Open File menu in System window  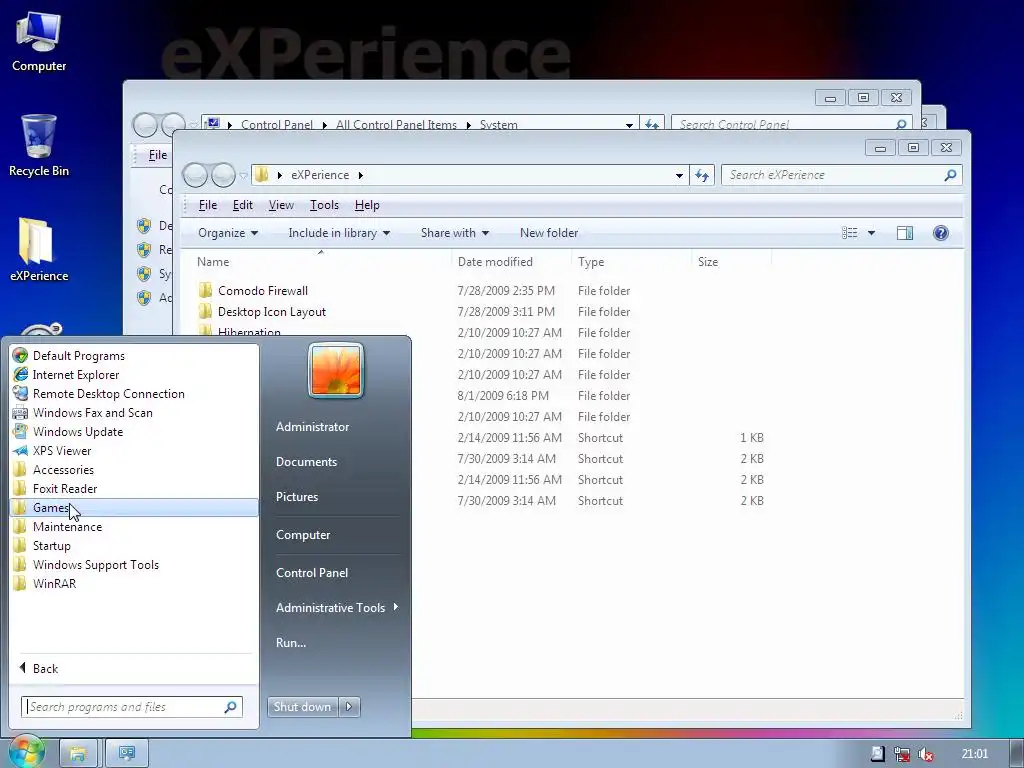[x=157, y=155]
